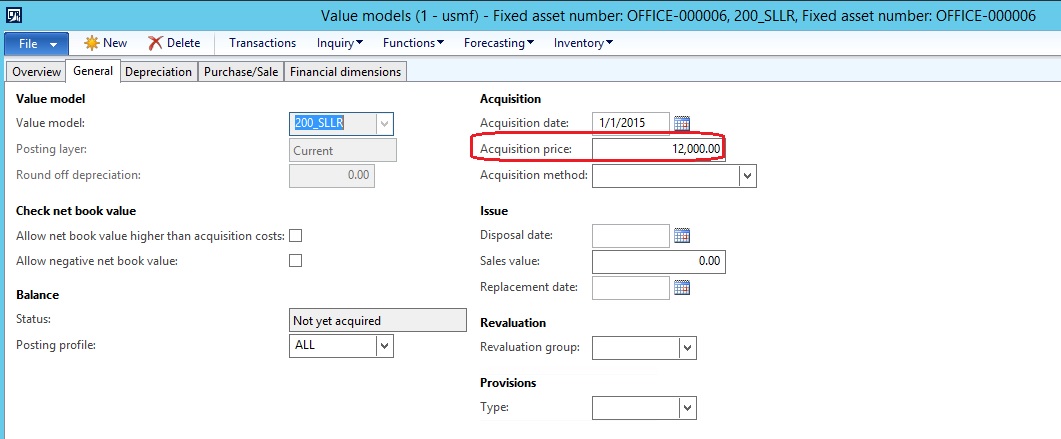Image resolution: width=1061 pixels, height=439 pixels.
Task: Open the Purchase/Sale tab
Action: pos(240,72)
